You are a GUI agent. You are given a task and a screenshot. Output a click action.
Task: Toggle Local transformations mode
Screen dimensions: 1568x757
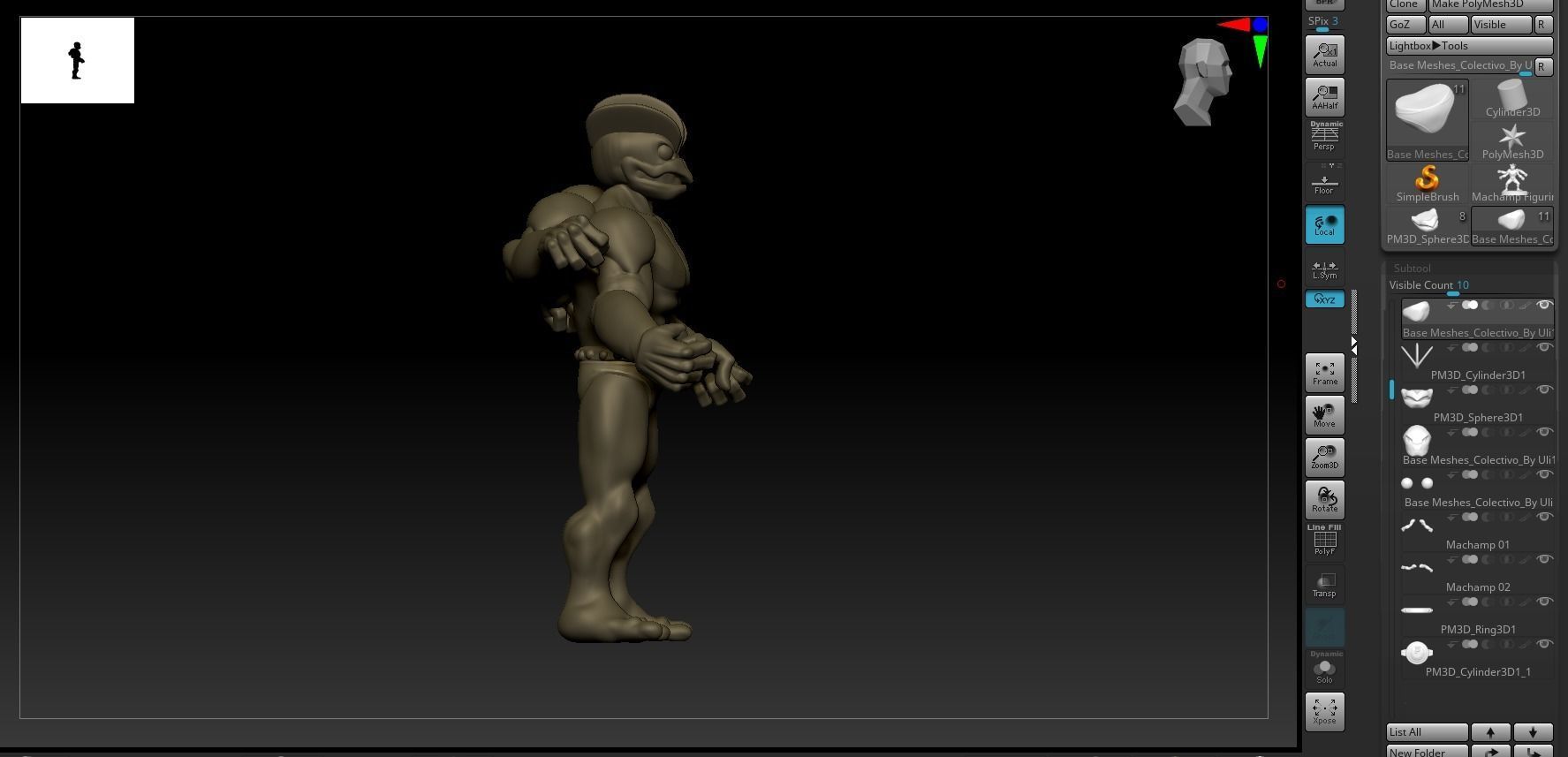[x=1324, y=224]
